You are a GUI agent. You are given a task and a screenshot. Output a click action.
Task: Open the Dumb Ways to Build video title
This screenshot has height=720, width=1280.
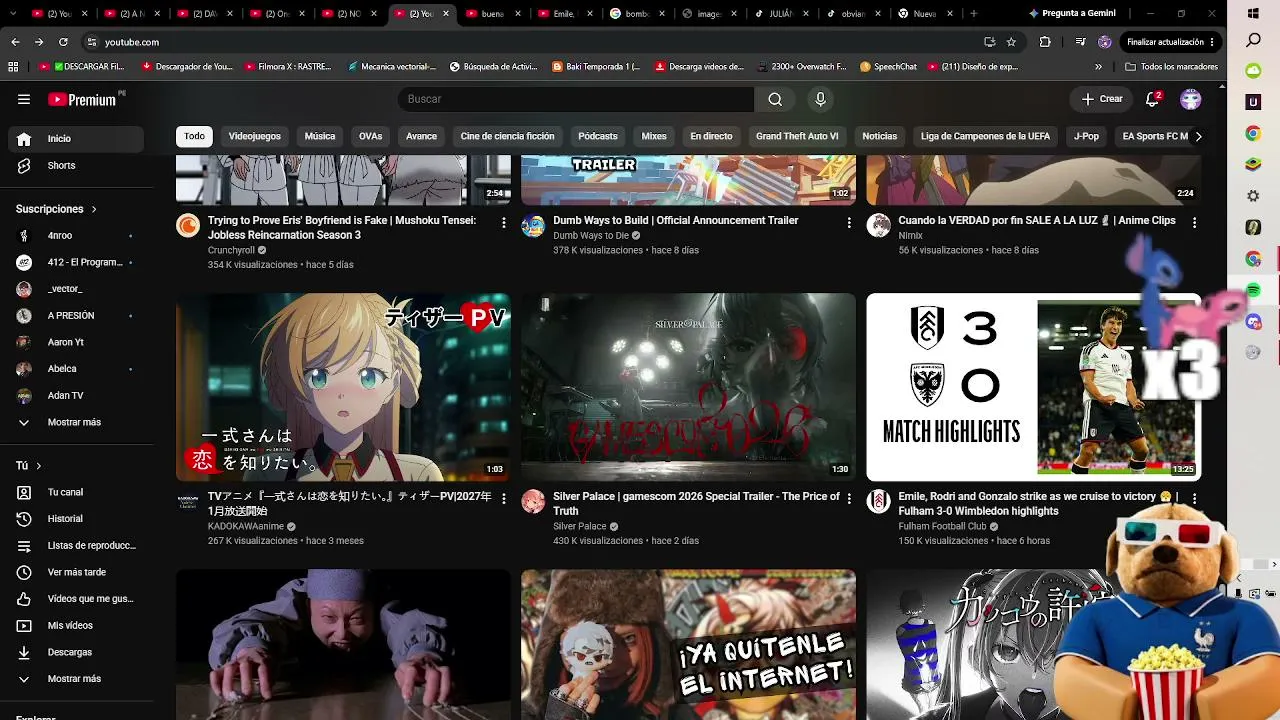click(x=675, y=220)
